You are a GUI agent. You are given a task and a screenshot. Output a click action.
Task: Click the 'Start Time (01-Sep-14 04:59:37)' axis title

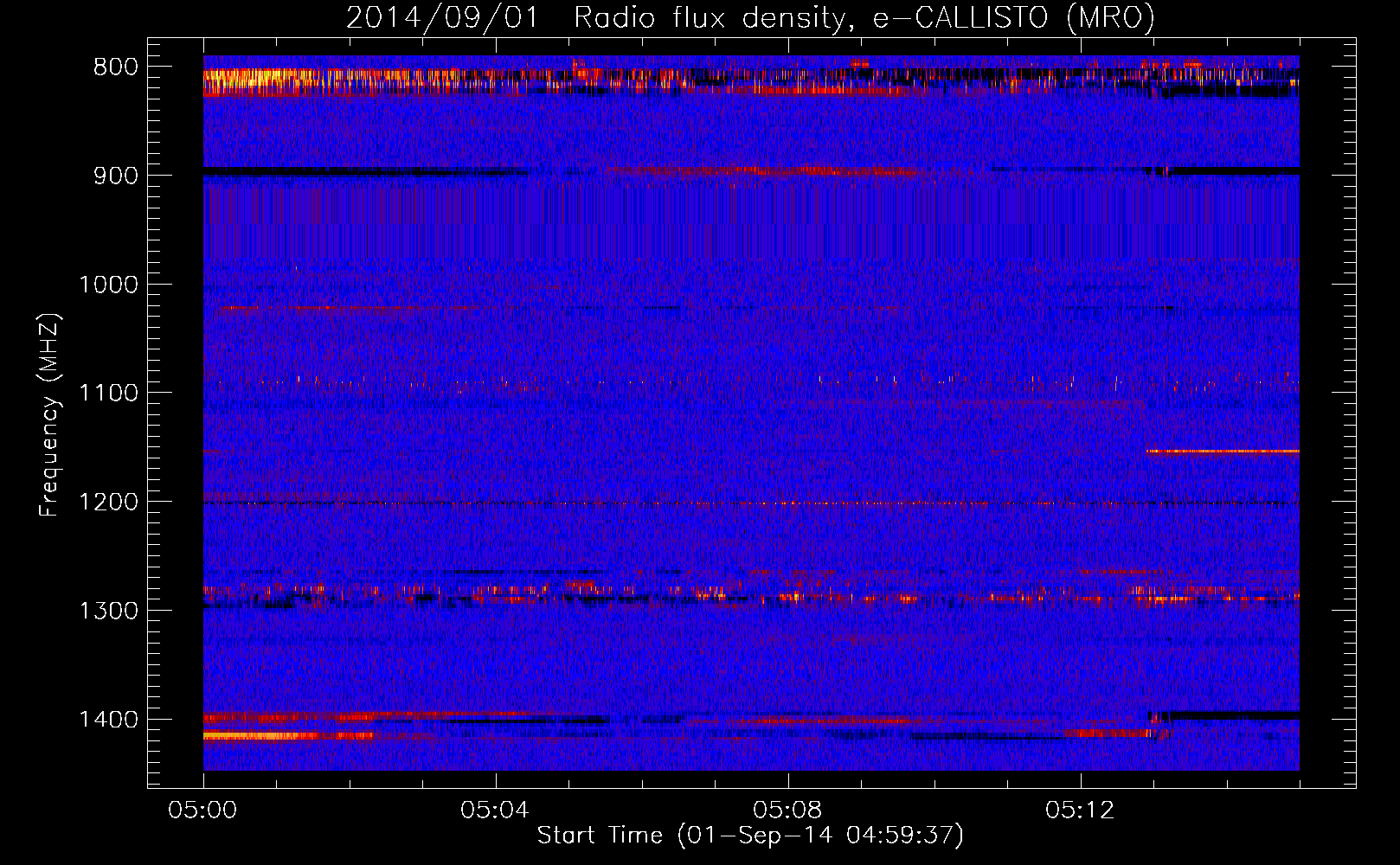click(x=750, y=836)
